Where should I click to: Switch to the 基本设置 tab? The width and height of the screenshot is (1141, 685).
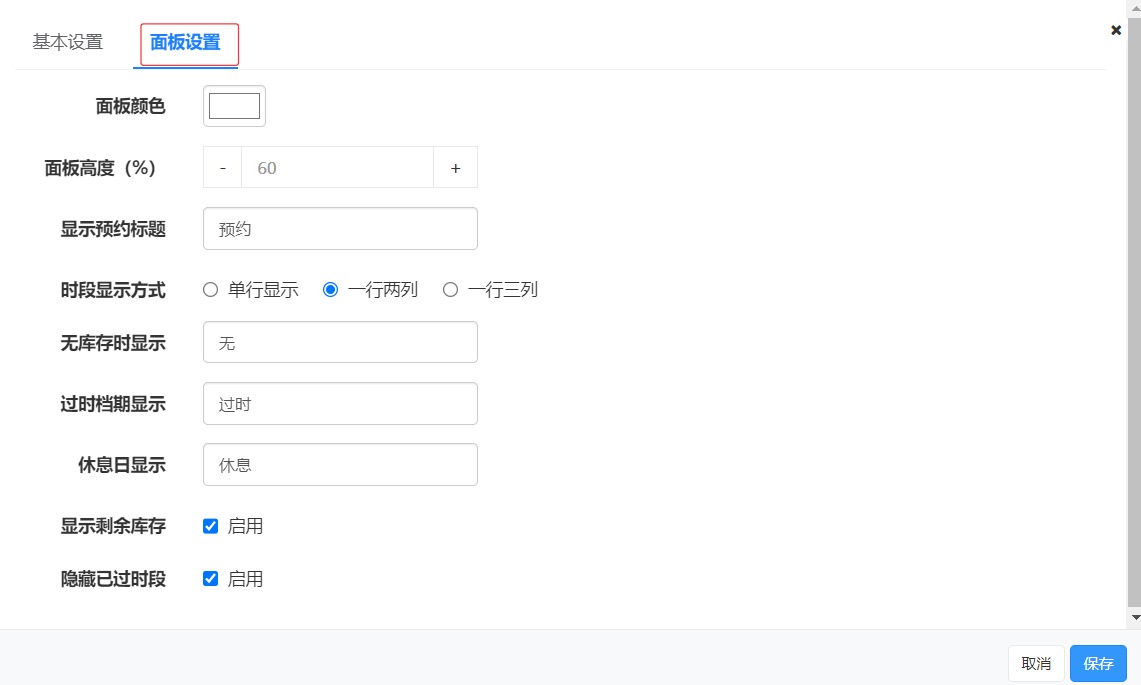click(68, 42)
